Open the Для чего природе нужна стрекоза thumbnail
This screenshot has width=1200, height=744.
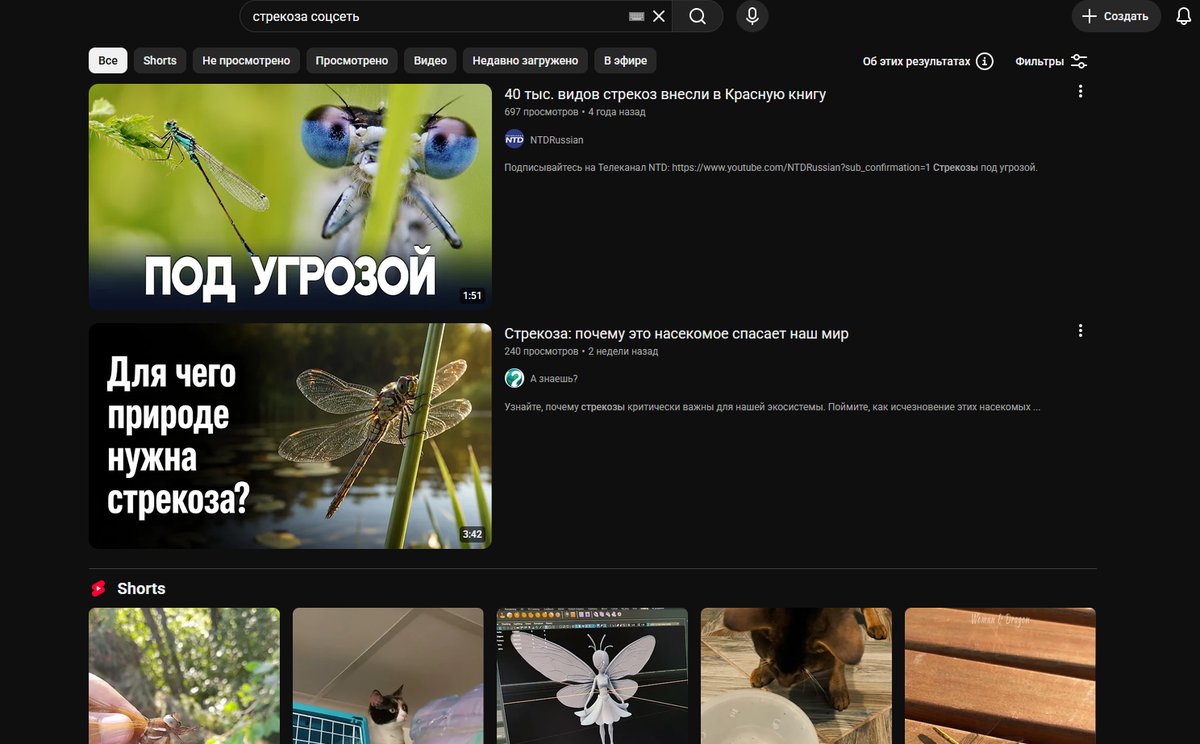[x=290, y=436]
